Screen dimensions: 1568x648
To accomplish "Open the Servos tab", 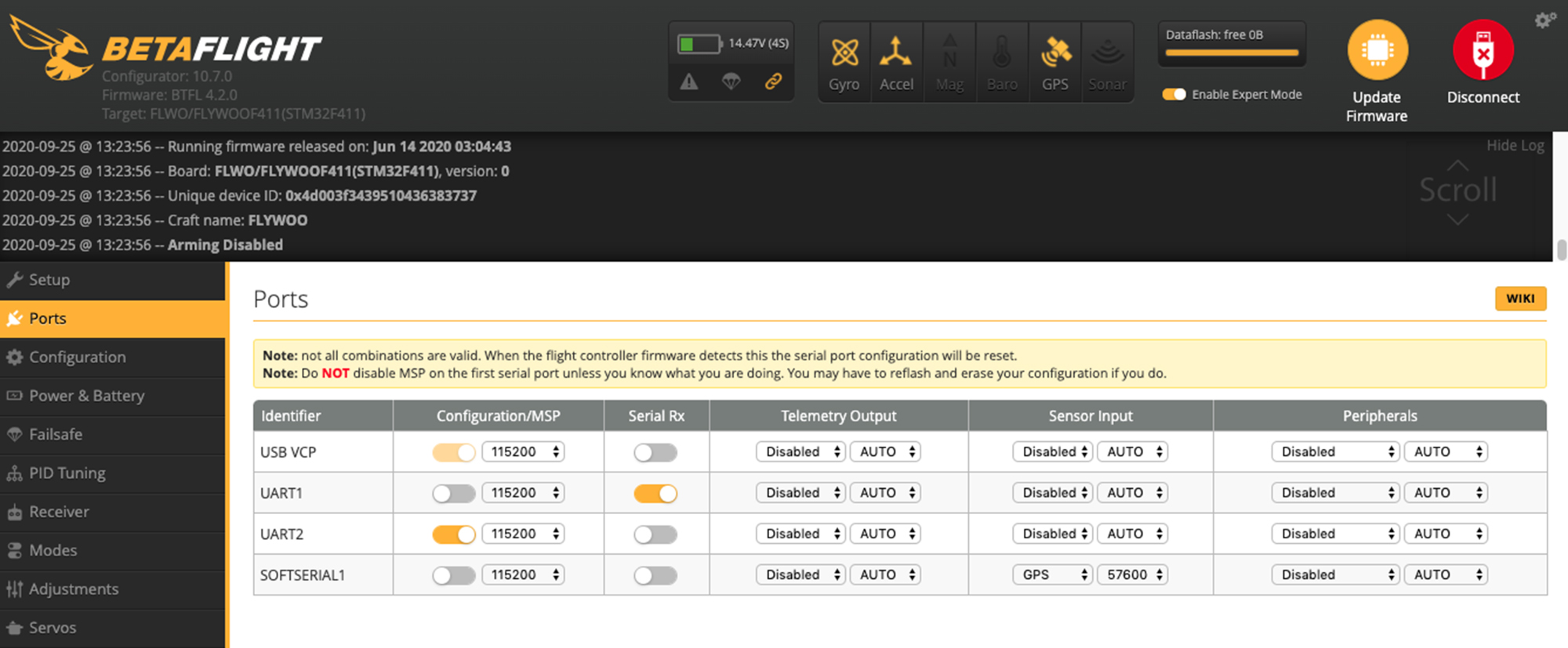I will coord(113,628).
